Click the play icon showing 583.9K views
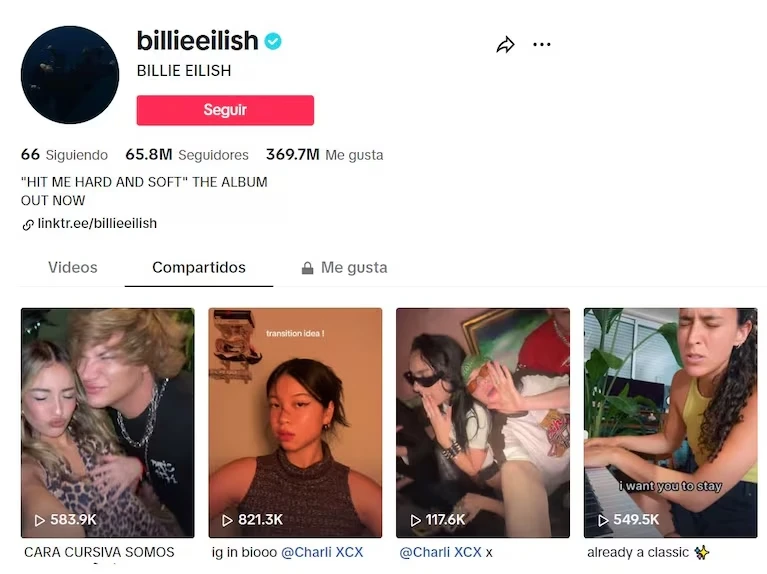767x574 pixels. [40, 520]
